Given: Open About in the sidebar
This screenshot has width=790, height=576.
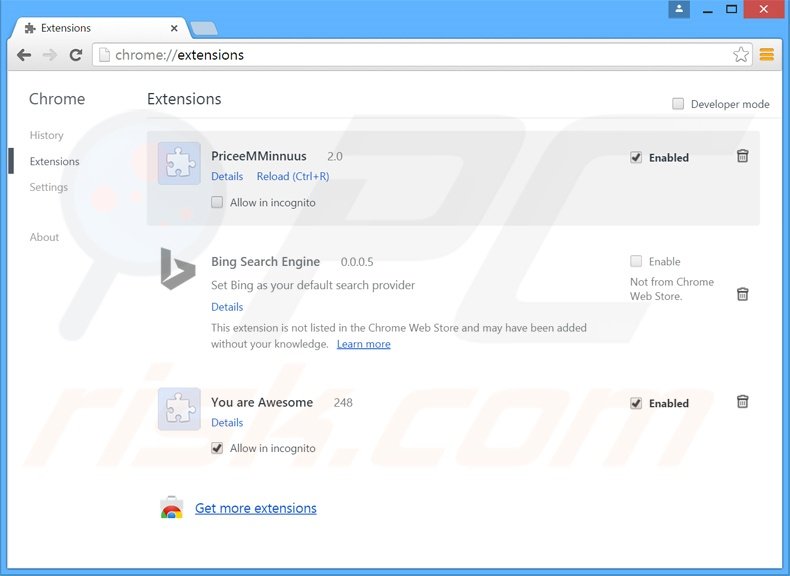Looking at the screenshot, I should (x=44, y=237).
